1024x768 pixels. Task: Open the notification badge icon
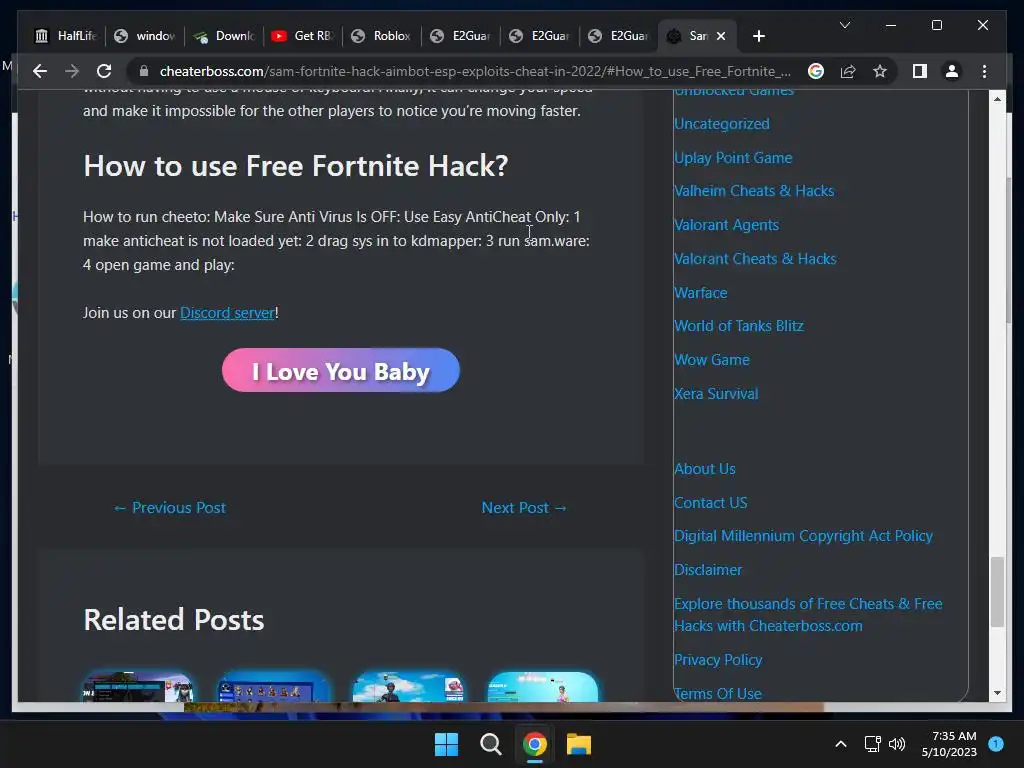996,744
